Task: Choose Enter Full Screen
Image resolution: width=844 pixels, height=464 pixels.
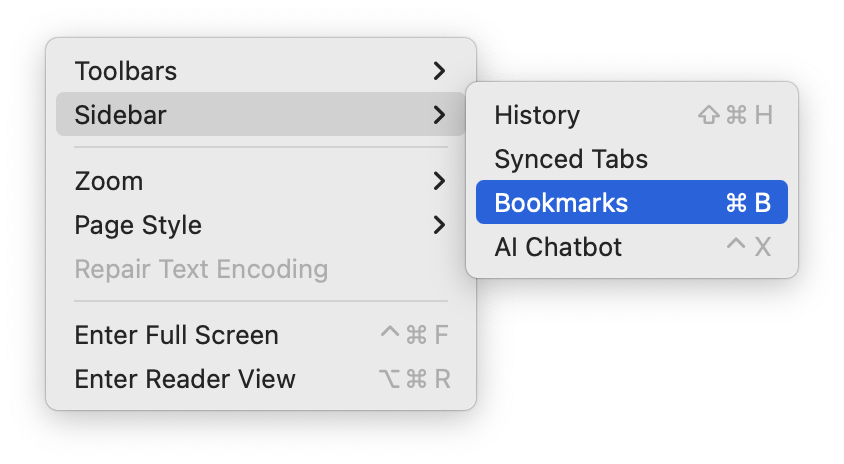Action: click(261, 335)
